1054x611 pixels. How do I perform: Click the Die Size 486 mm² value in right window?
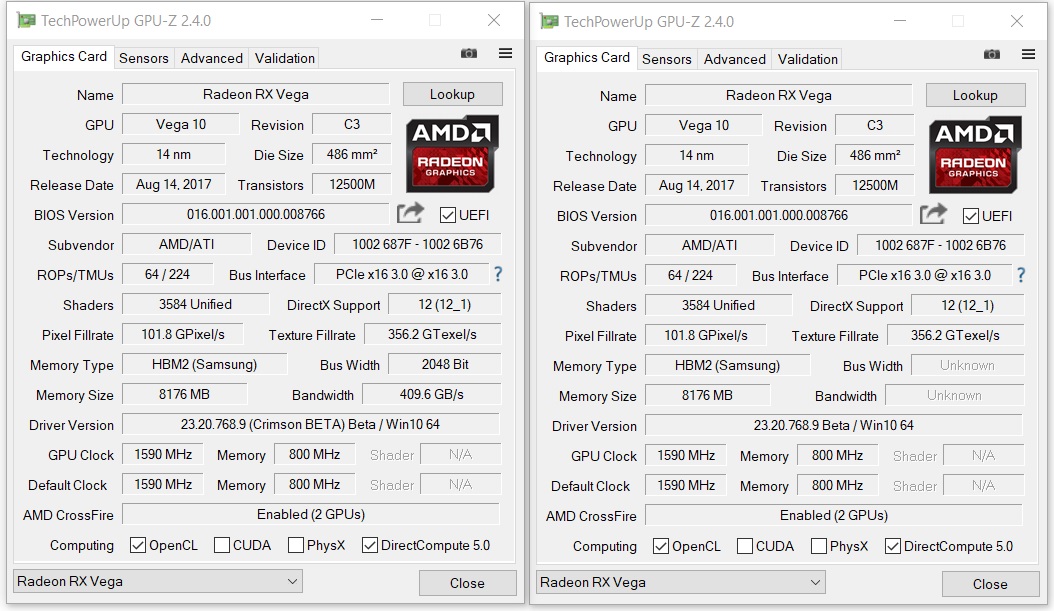[x=875, y=155]
